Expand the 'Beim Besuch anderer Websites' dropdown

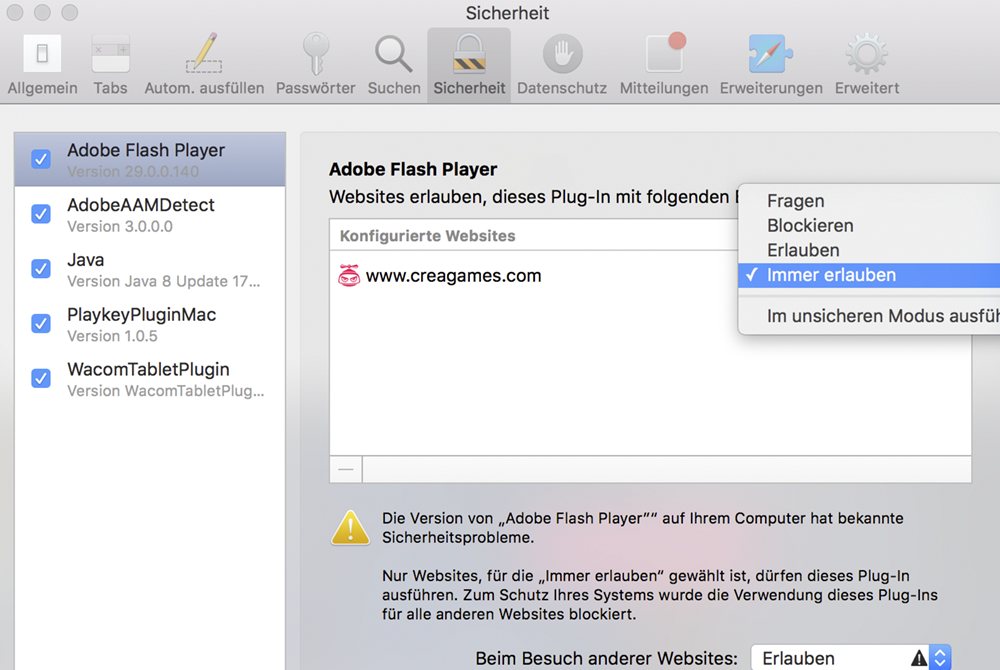click(850, 658)
